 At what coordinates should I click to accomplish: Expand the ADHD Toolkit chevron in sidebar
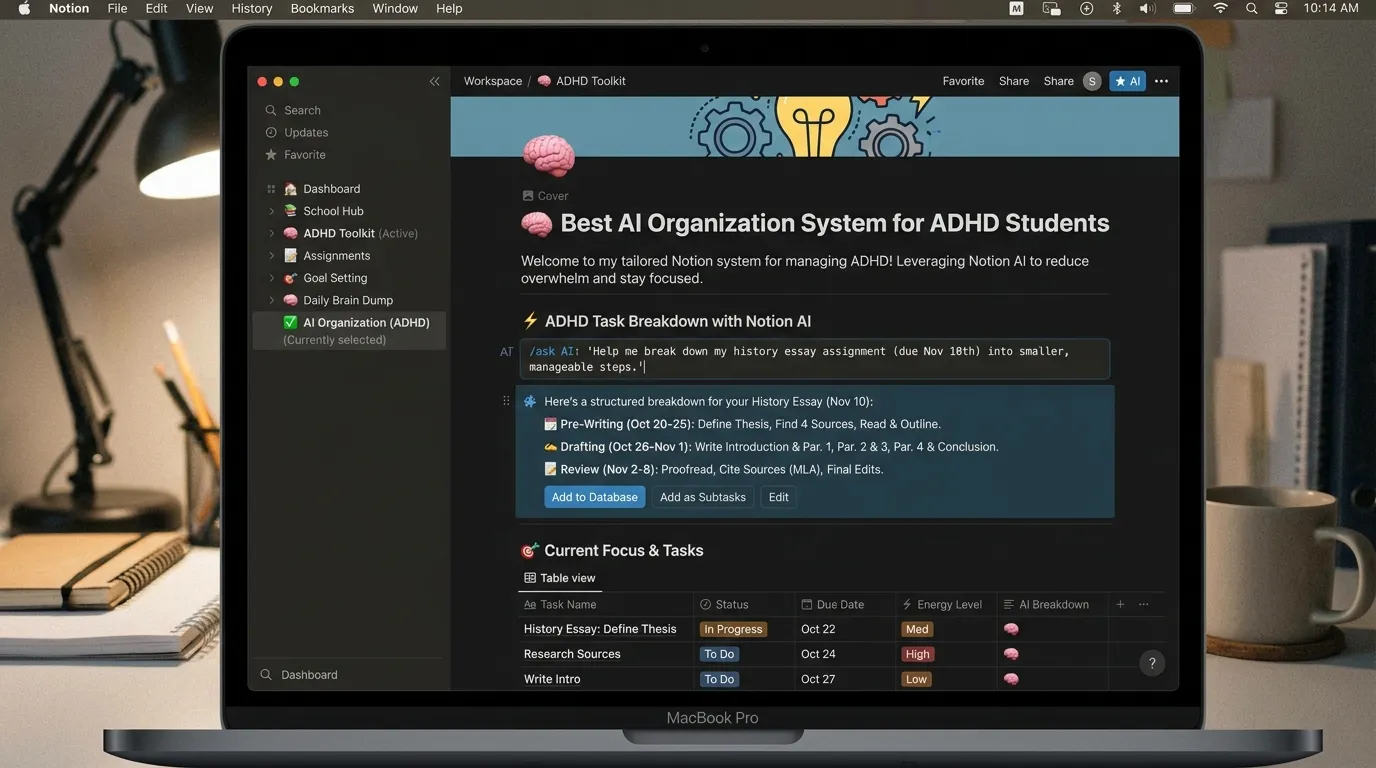pos(271,234)
